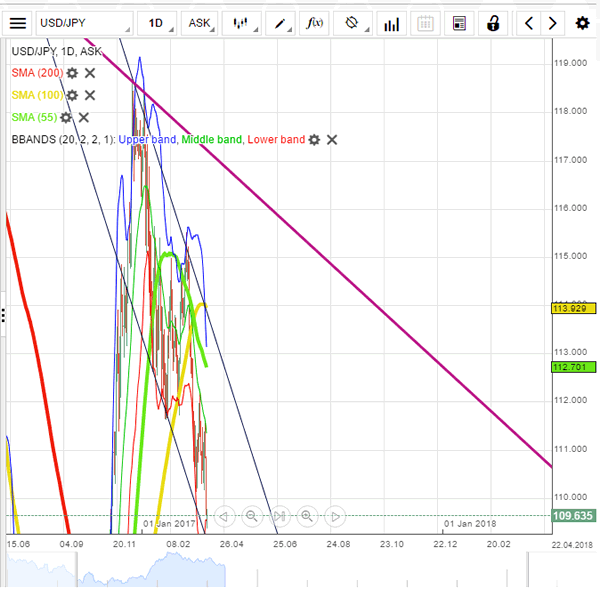Remove the BBANDS indicator
Screen dimensions: 600x589
pos(332,139)
